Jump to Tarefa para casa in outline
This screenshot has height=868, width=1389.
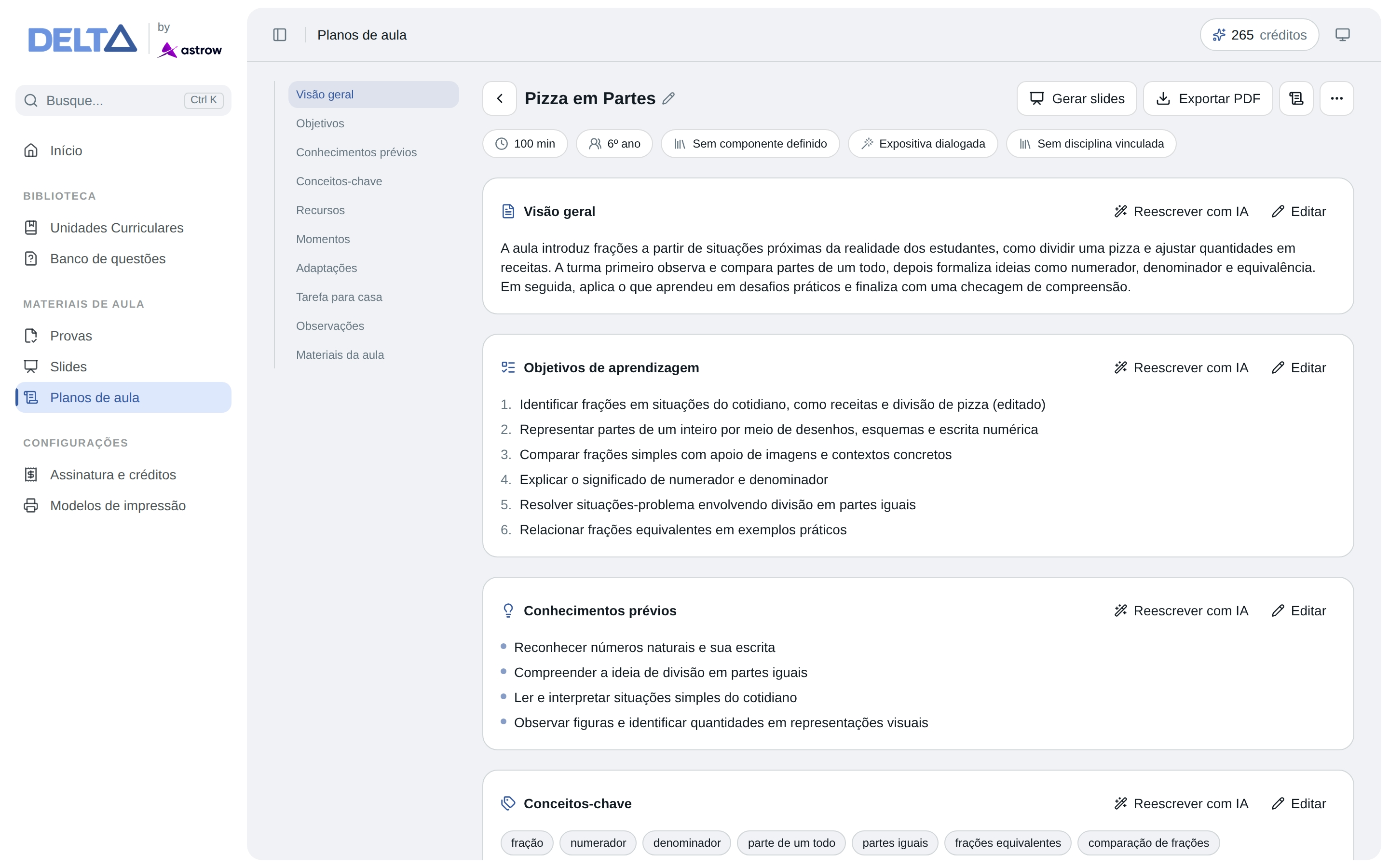pos(373,297)
